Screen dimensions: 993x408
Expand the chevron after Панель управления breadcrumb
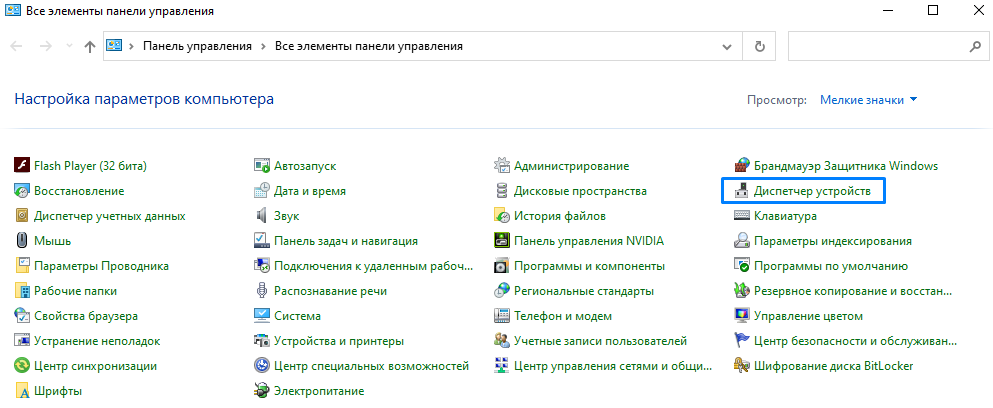263,46
